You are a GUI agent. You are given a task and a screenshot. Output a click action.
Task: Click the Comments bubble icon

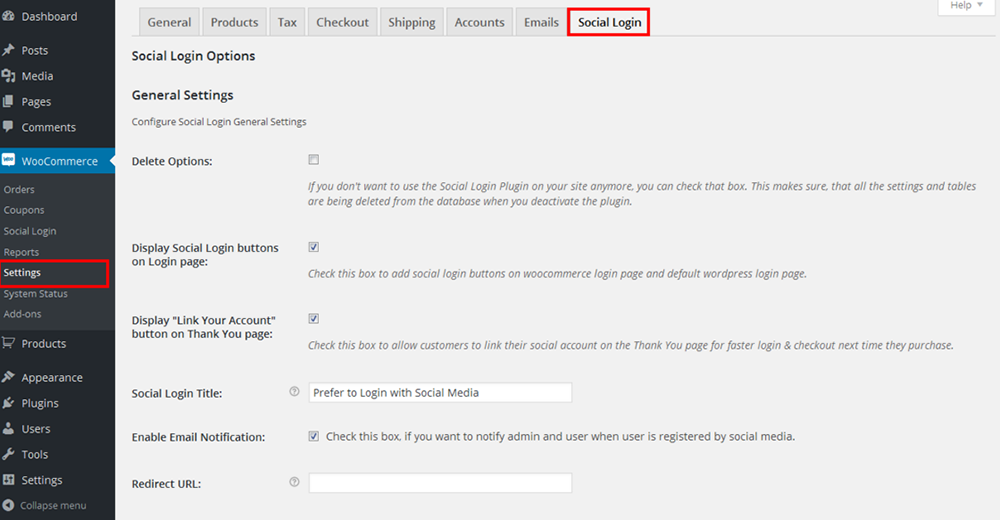pos(9,127)
